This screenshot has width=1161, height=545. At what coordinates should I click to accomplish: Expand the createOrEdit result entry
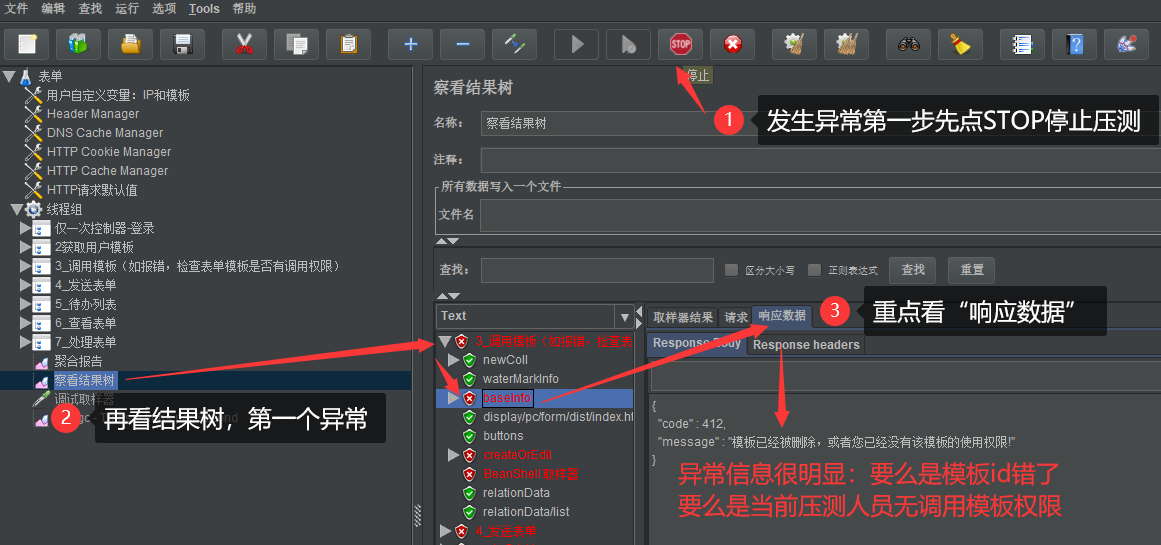454,455
